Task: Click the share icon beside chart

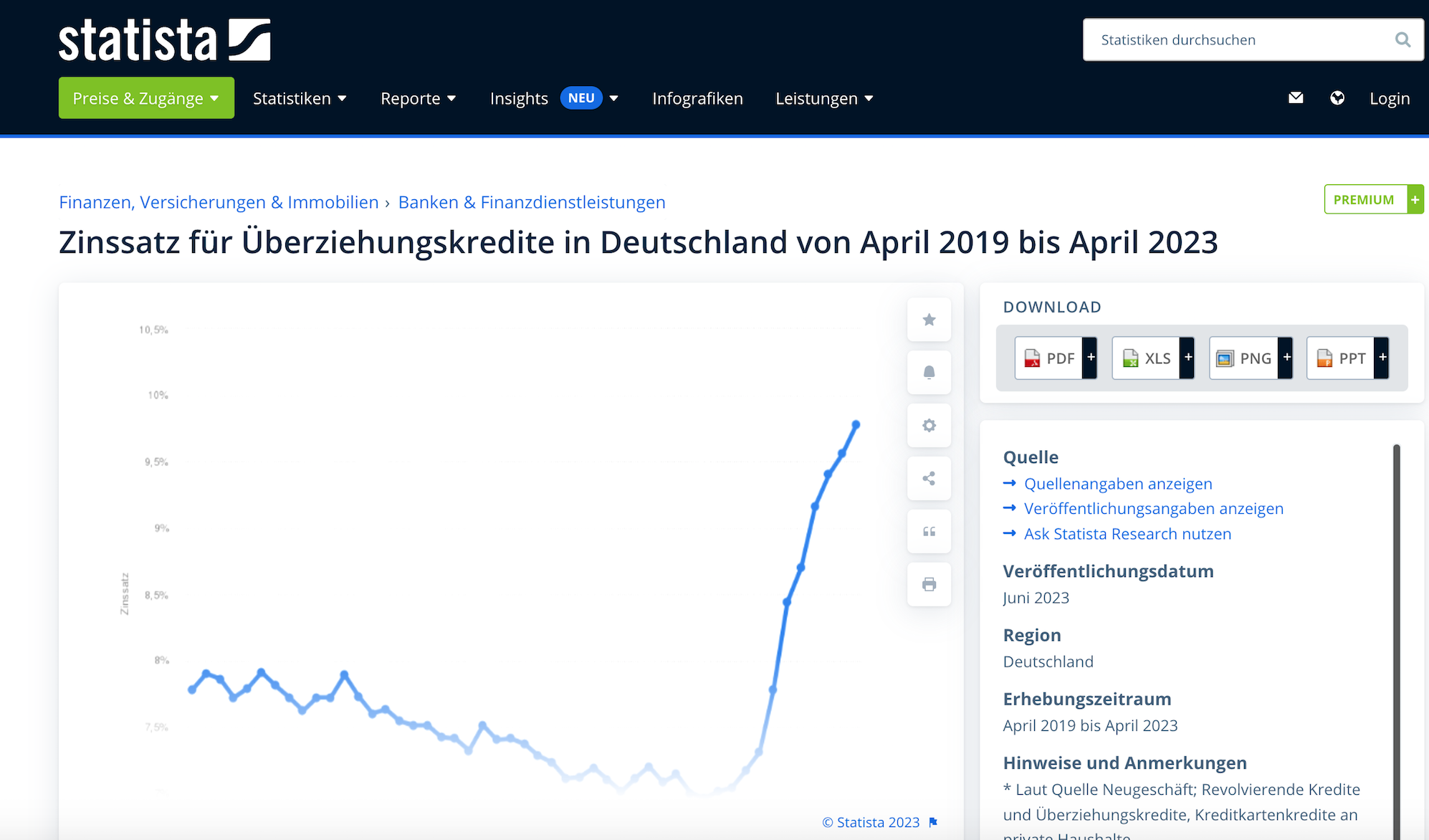Action: [x=929, y=479]
